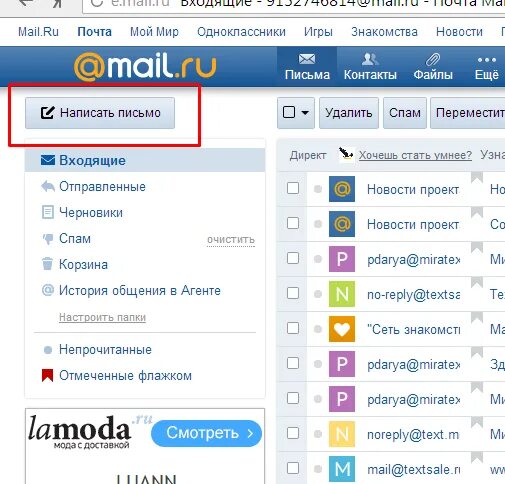Click the blue M avatar of mail@textsale
Viewport: 505px width, 484px height.
[x=342, y=469]
